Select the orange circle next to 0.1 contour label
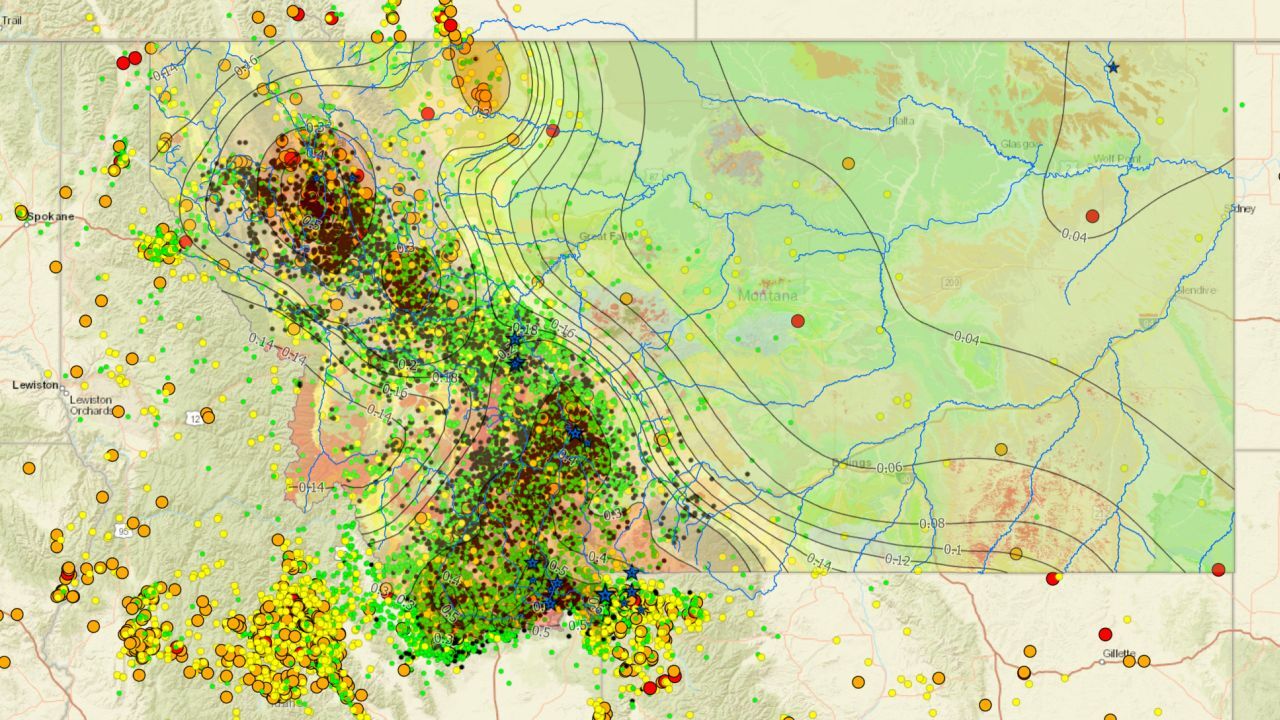Screen dimensions: 1280x720 [1016, 553]
